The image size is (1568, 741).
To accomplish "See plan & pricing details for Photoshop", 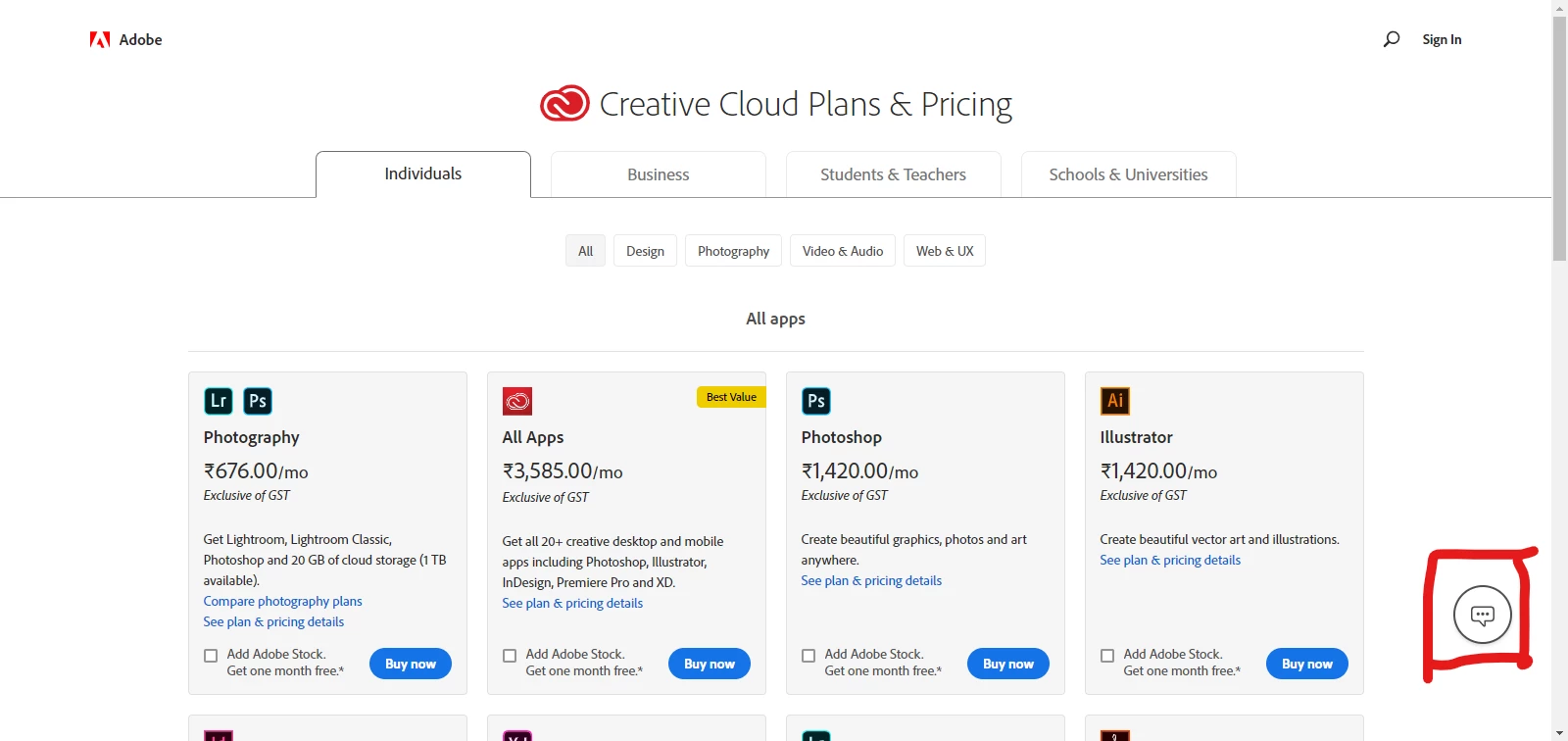I will pyautogui.click(x=872, y=580).
